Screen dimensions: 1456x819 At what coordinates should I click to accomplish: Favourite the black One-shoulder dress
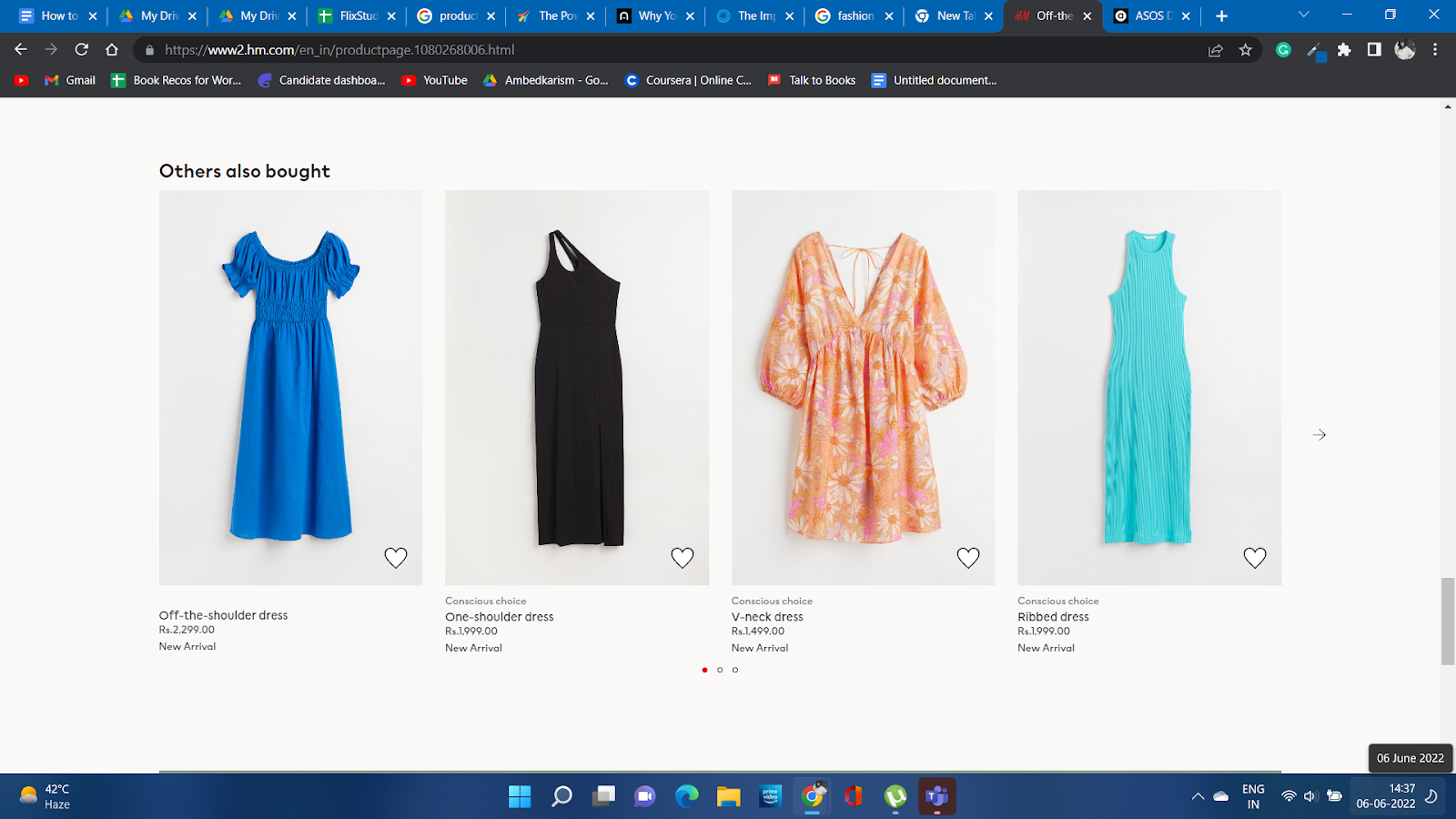(x=682, y=558)
